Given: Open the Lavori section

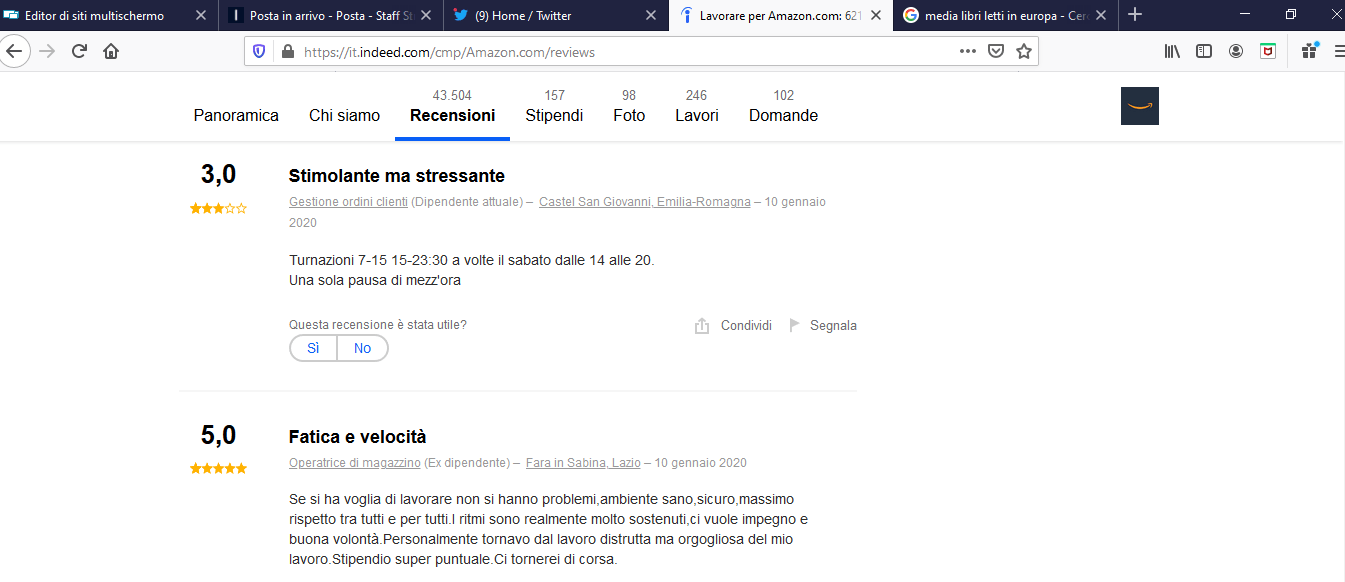Looking at the screenshot, I should [697, 116].
